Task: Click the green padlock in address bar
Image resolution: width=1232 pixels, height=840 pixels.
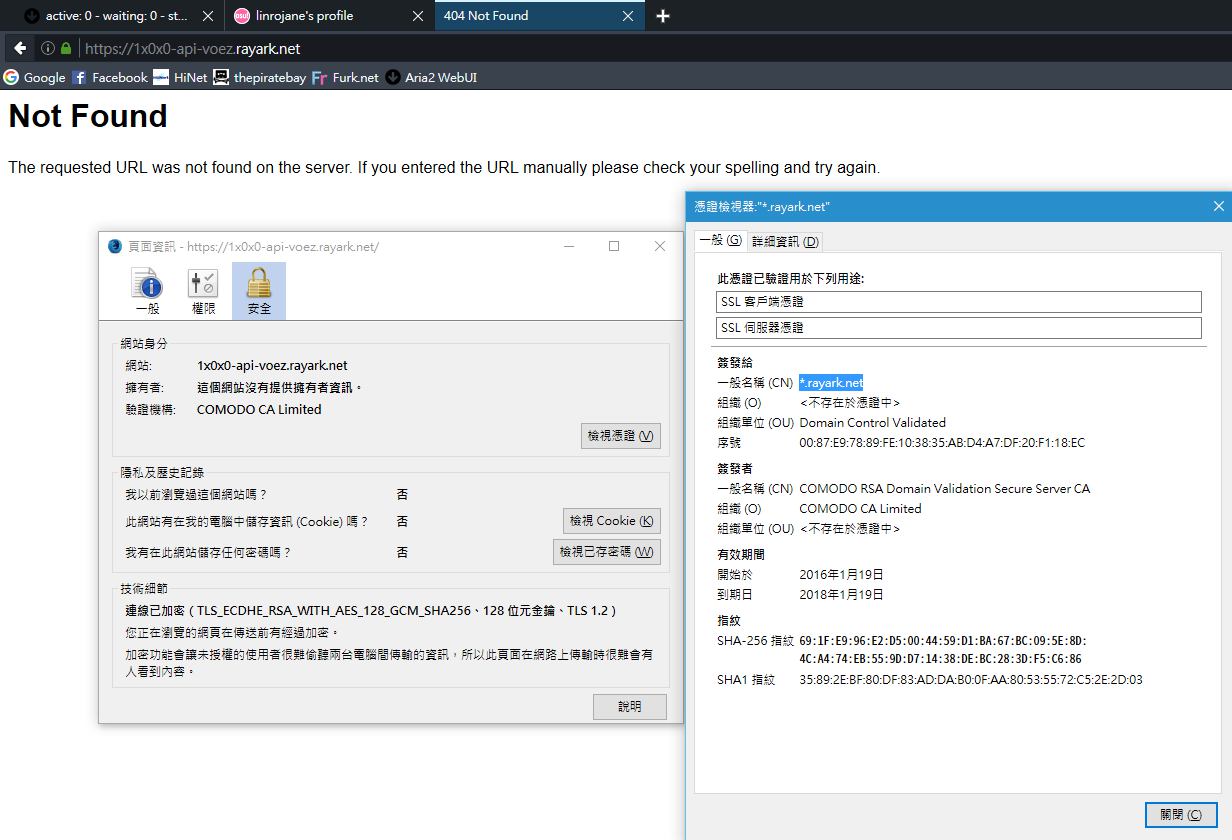Action: point(66,48)
